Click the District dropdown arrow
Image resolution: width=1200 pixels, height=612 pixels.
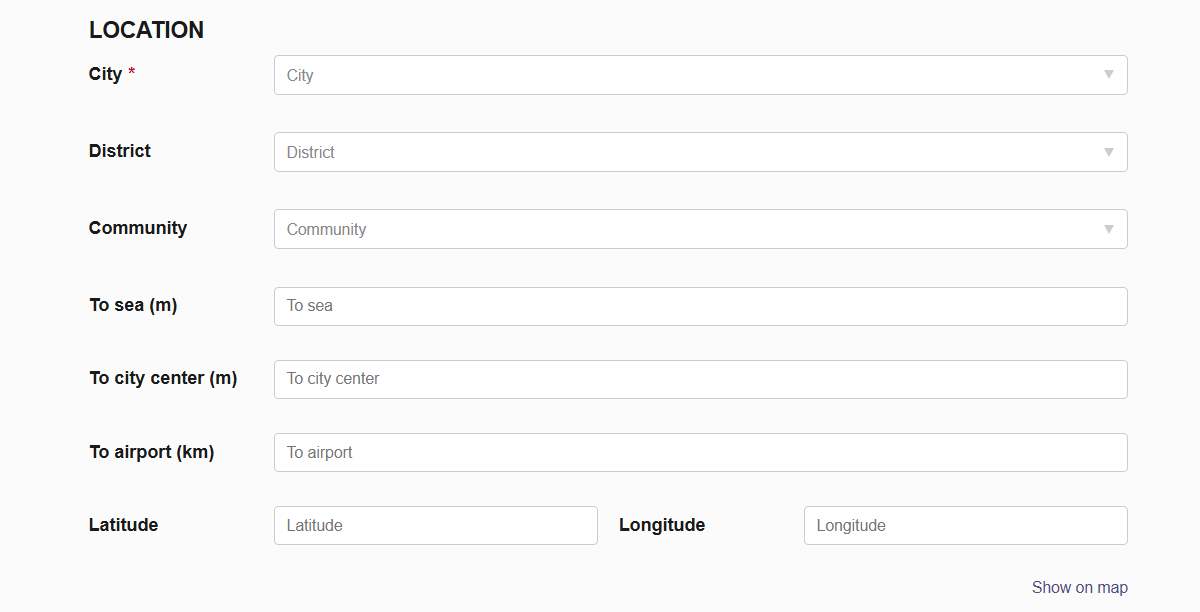(1108, 152)
